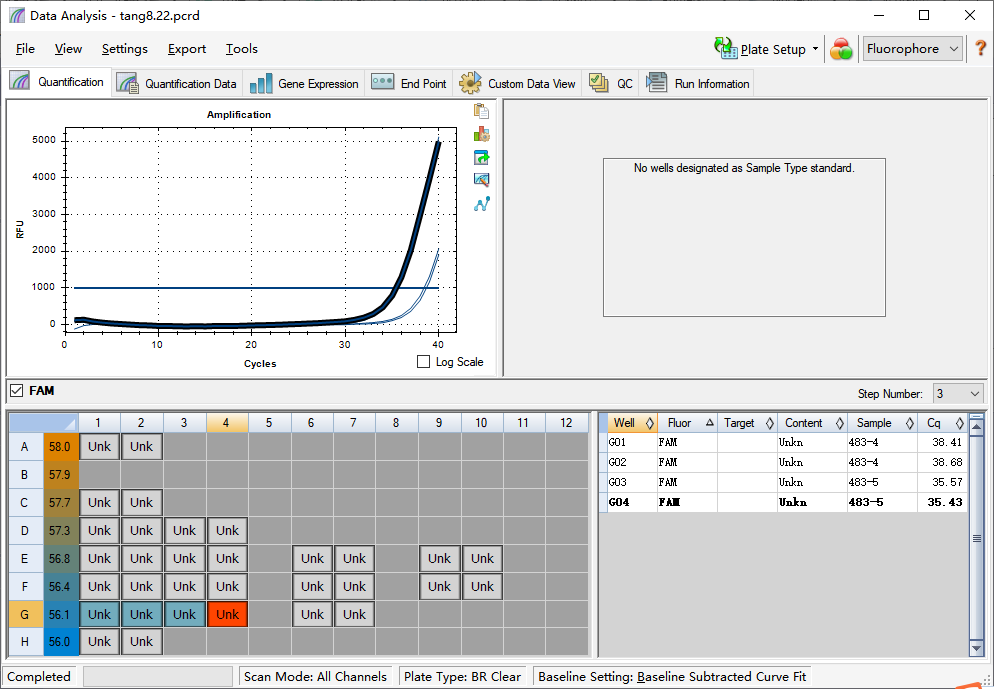Click the trace style curve icon

pyautogui.click(x=481, y=204)
